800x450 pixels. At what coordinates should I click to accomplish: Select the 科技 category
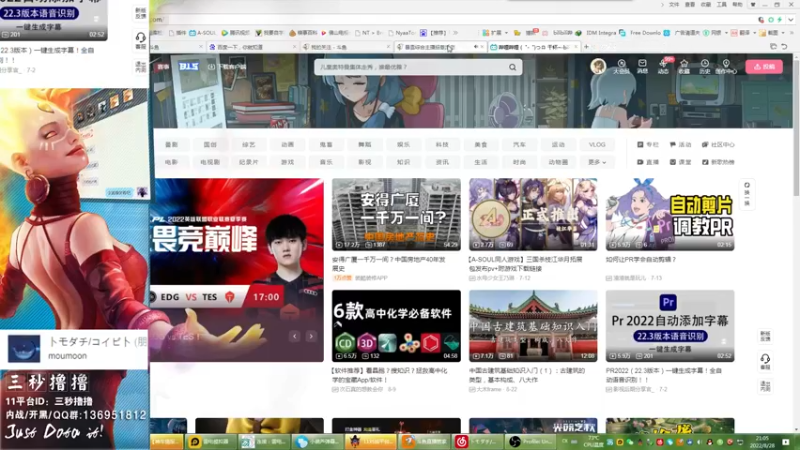click(442, 145)
